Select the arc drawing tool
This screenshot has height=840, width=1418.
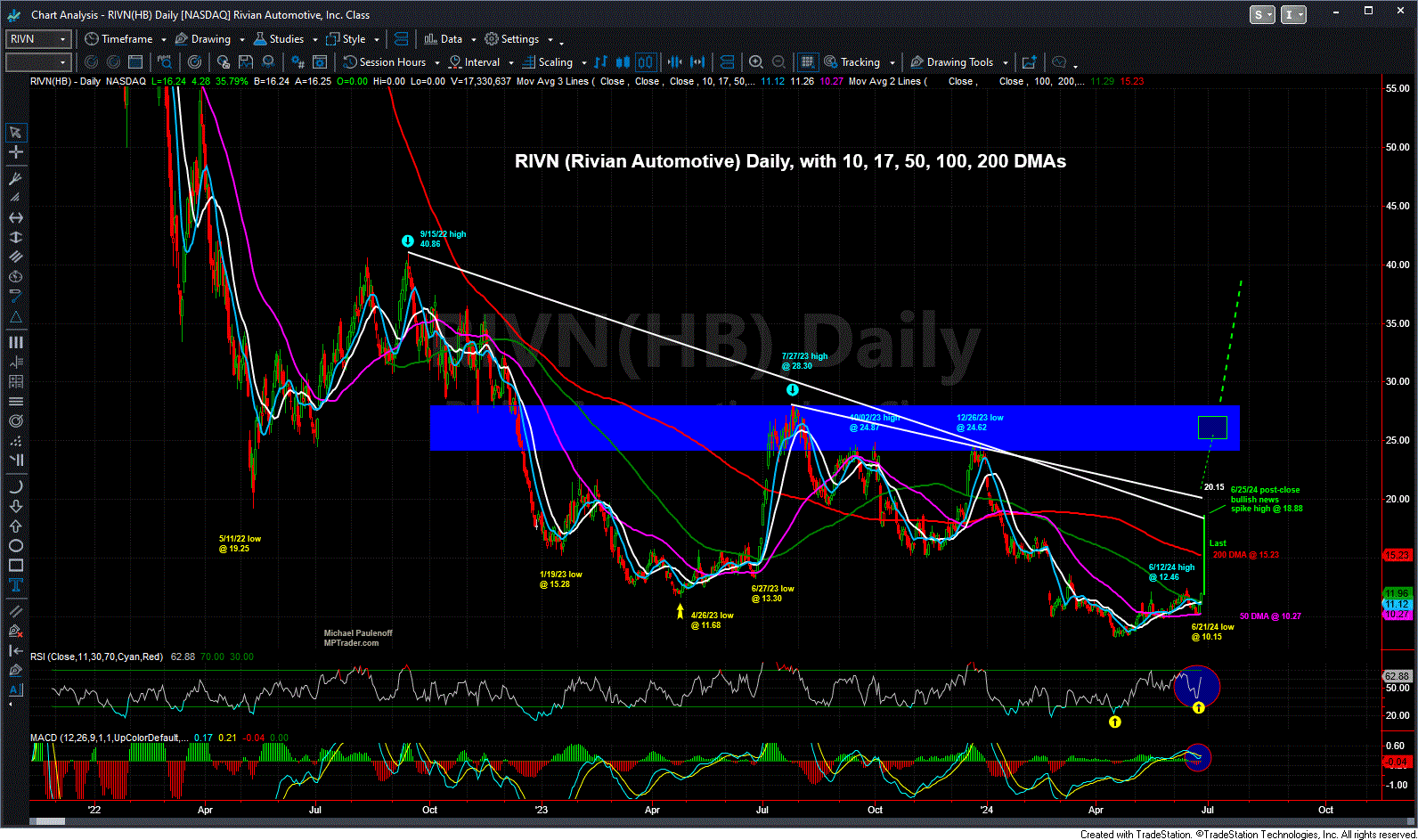coord(15,487)
